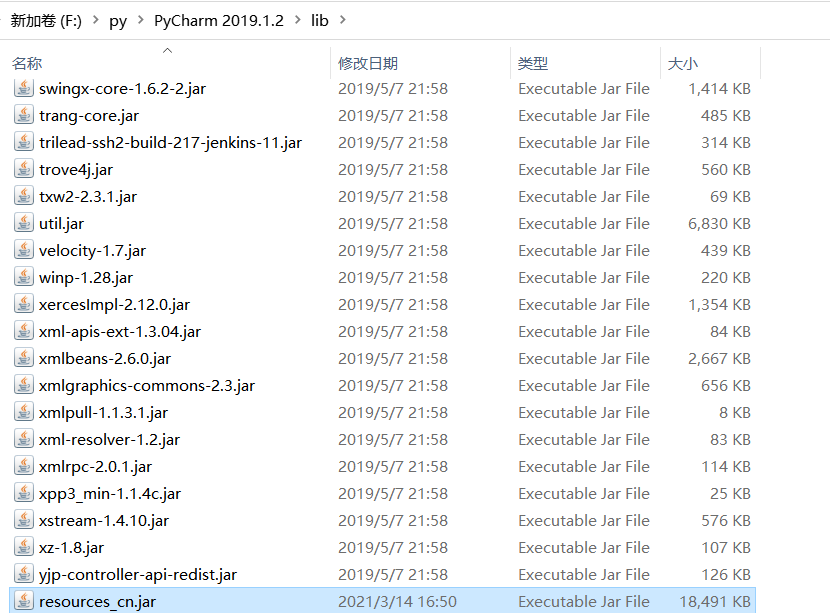Click the jar icon of trilead-ssh2-build-217-jenkins-11.jar
This screenshot has height=613, width=830.
[24, 142]
